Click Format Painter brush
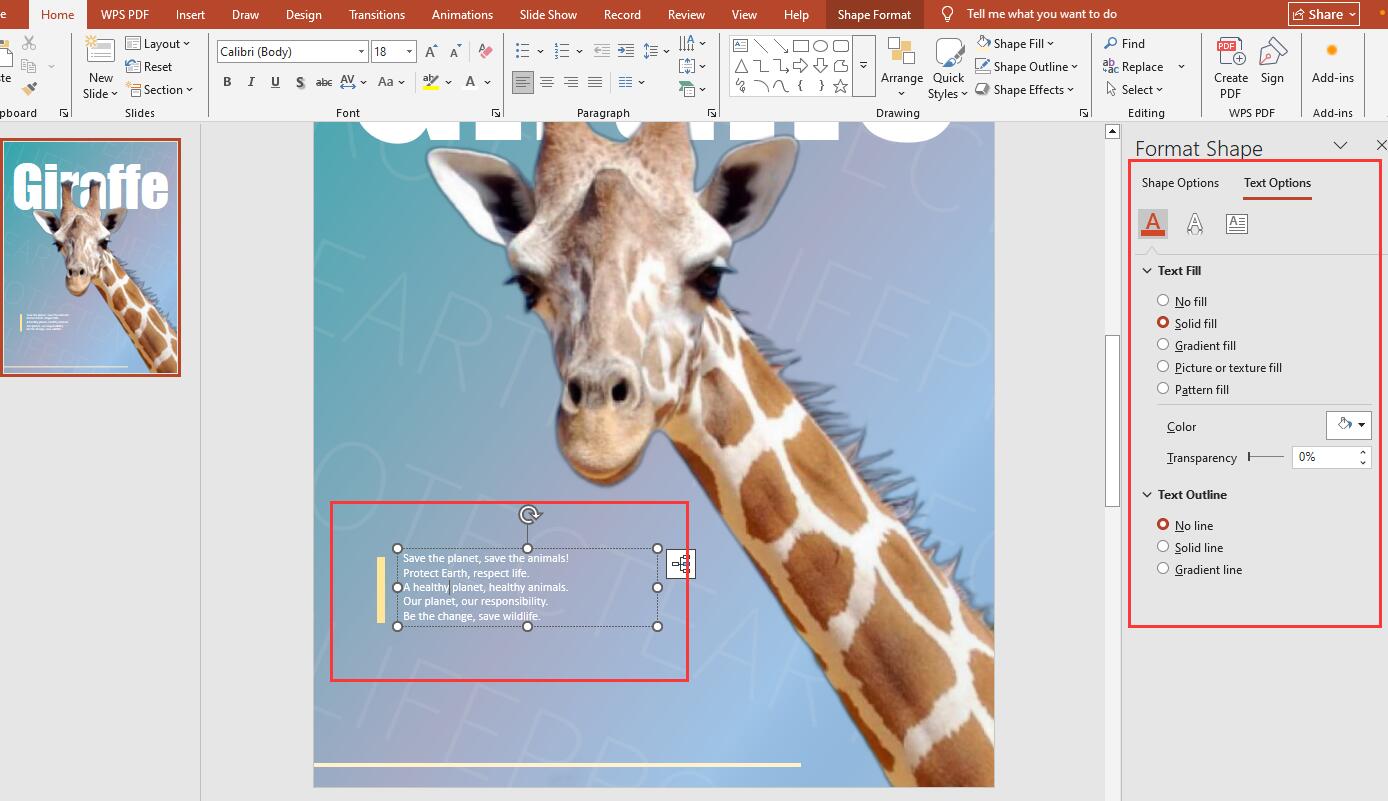This screenshot has width=1388, height=801. pos(29,90)
